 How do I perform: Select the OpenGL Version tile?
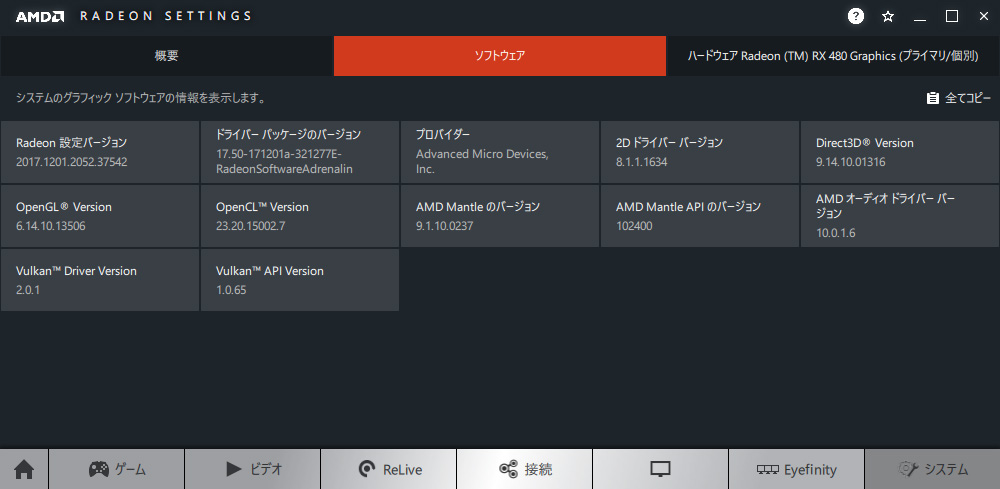point(100,216)
